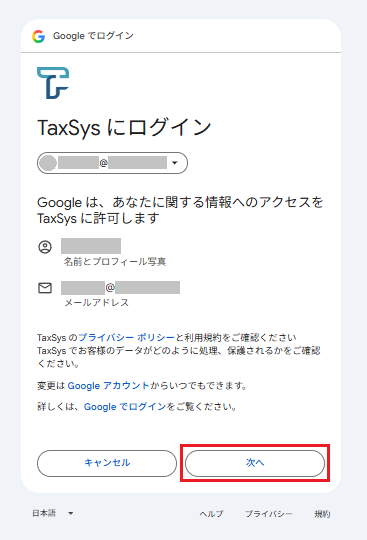Click the 規約 footer link
Viewport: 367px width, 540px height.
322,514
